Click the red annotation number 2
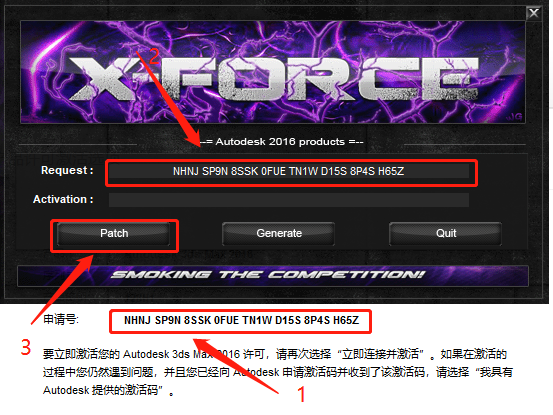Viewport: 553px width, 415px height. point(154,56)
